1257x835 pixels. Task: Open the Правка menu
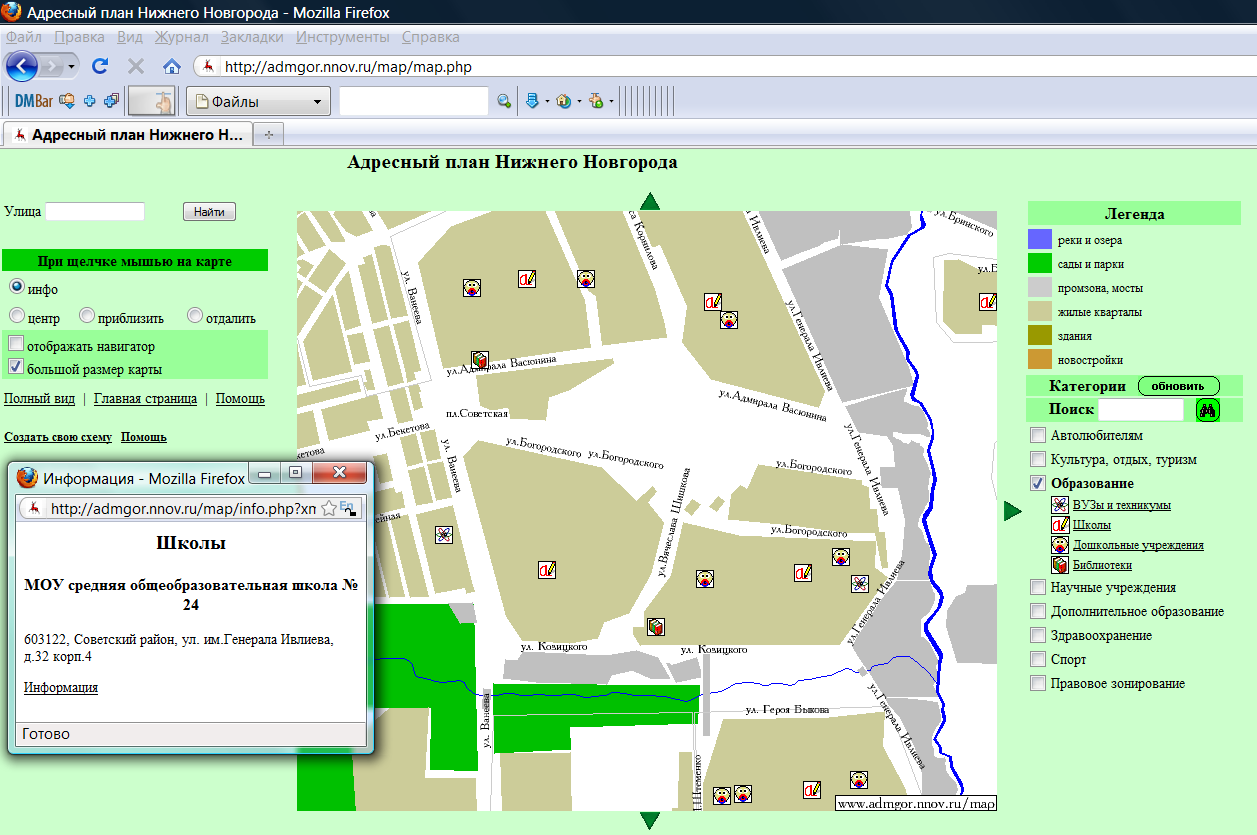point(80,37)
